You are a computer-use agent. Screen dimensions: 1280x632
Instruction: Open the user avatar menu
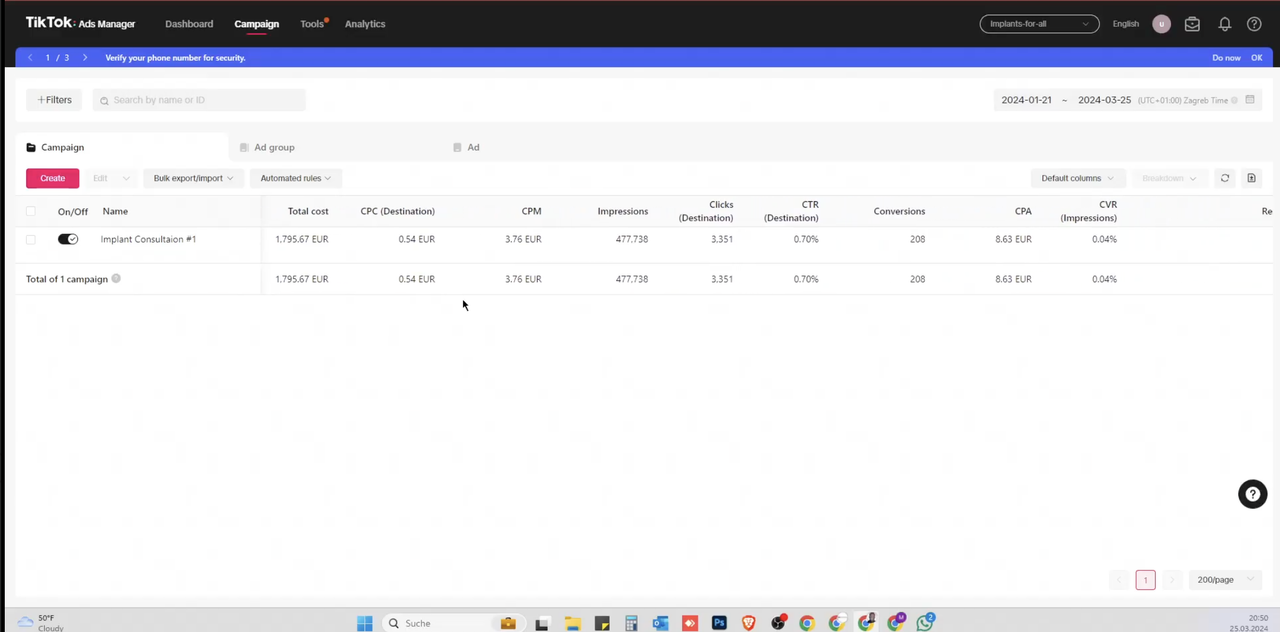[1161, 24]
